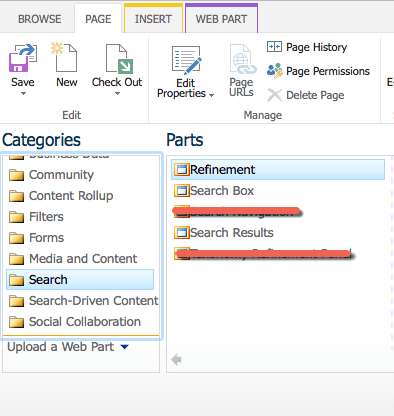Open the Save dropdown arrow
The width and height of the screenshot is (394, 416).
(x=23, y=94)
